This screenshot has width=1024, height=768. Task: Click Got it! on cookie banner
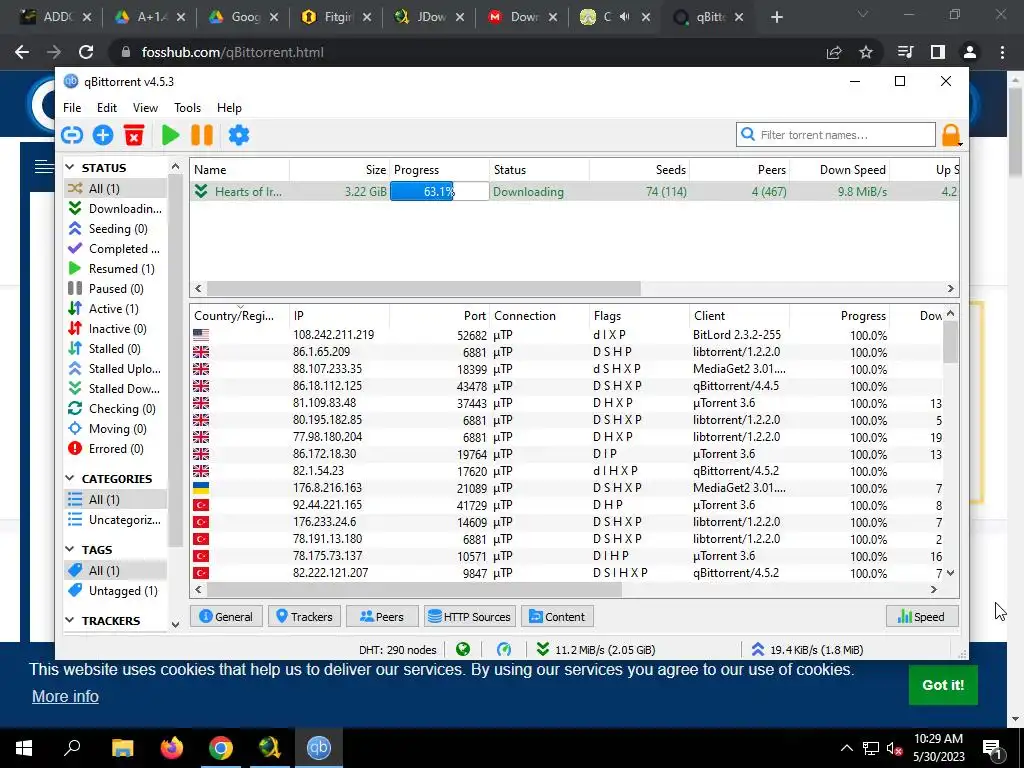pyautogui.click(x=942, y=685)
